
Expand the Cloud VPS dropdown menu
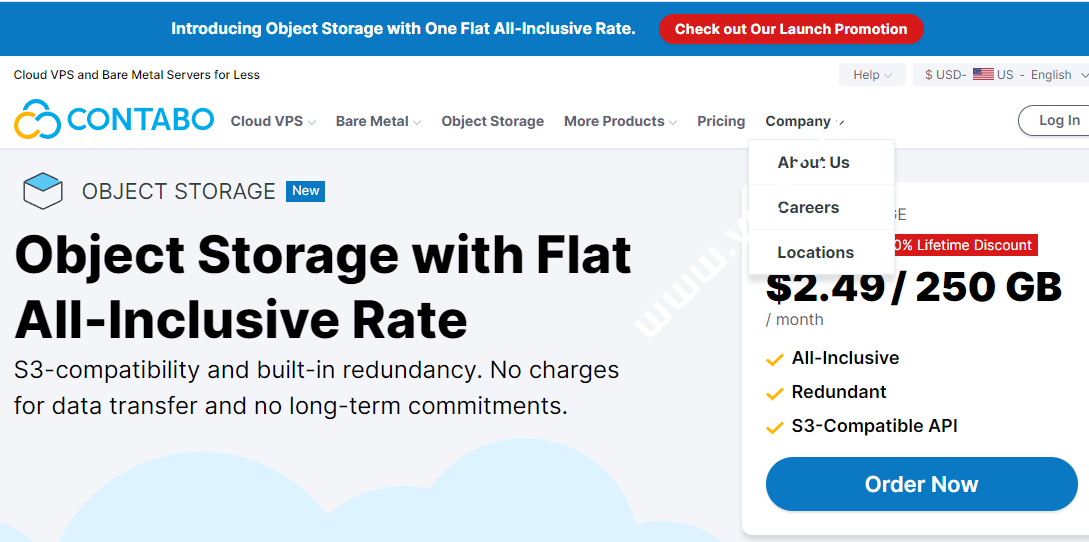[x=273, y=121]
